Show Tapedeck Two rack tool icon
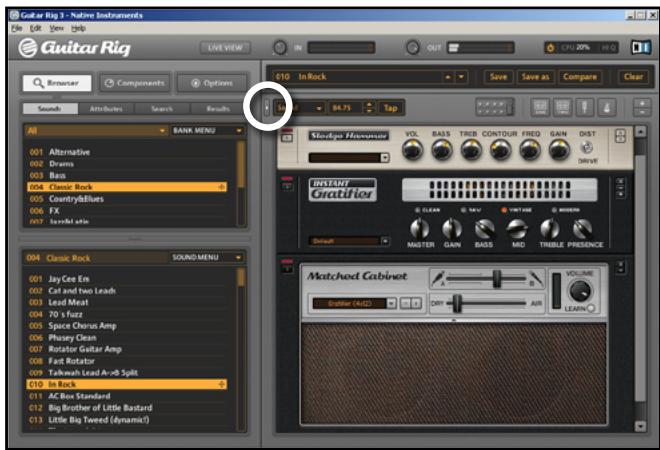660x450 pixels. click(x=562, y=108)
